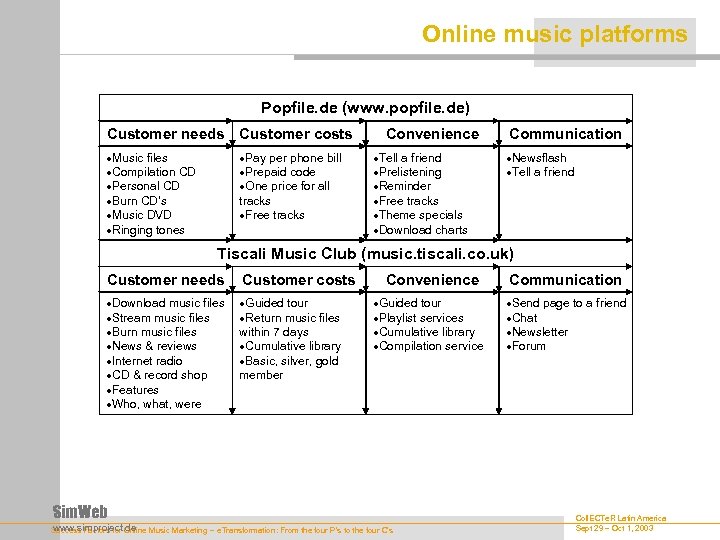Click 'Customer needs' header under Tiscali Music Club

166,280
